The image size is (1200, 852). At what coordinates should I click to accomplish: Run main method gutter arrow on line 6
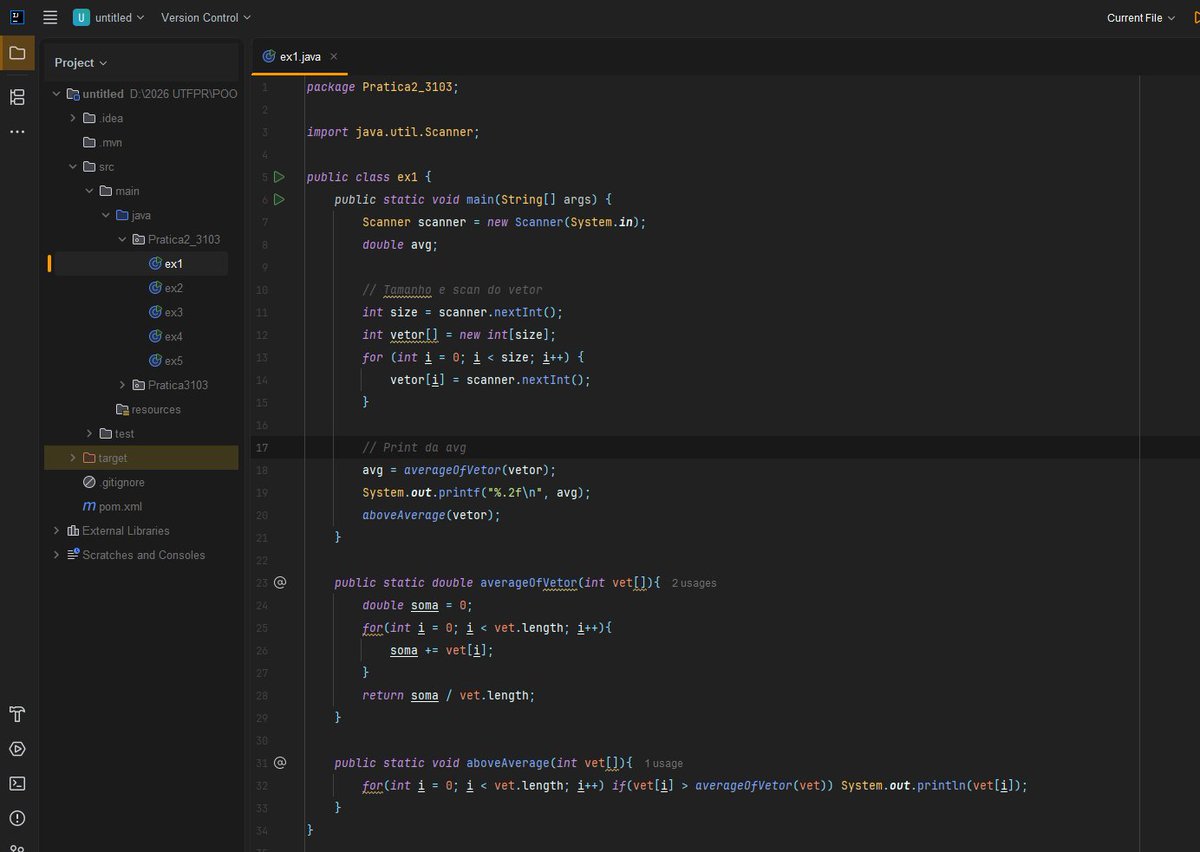click(279, 199)
